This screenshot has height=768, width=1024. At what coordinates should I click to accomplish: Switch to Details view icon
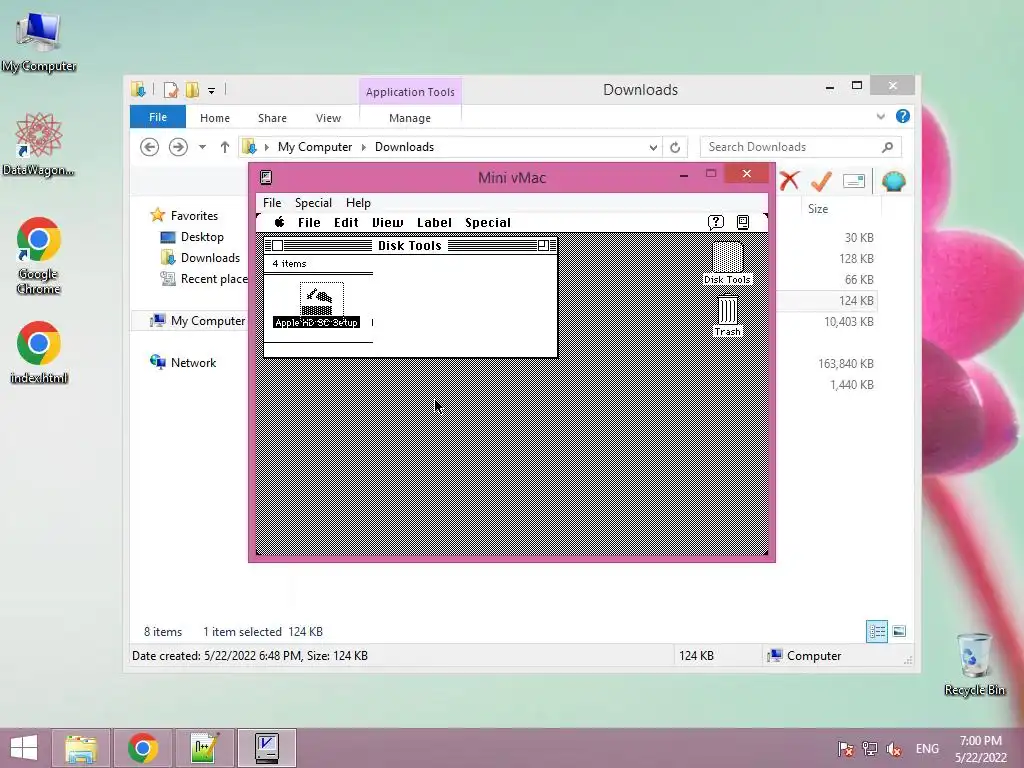[x=876, y=632]
